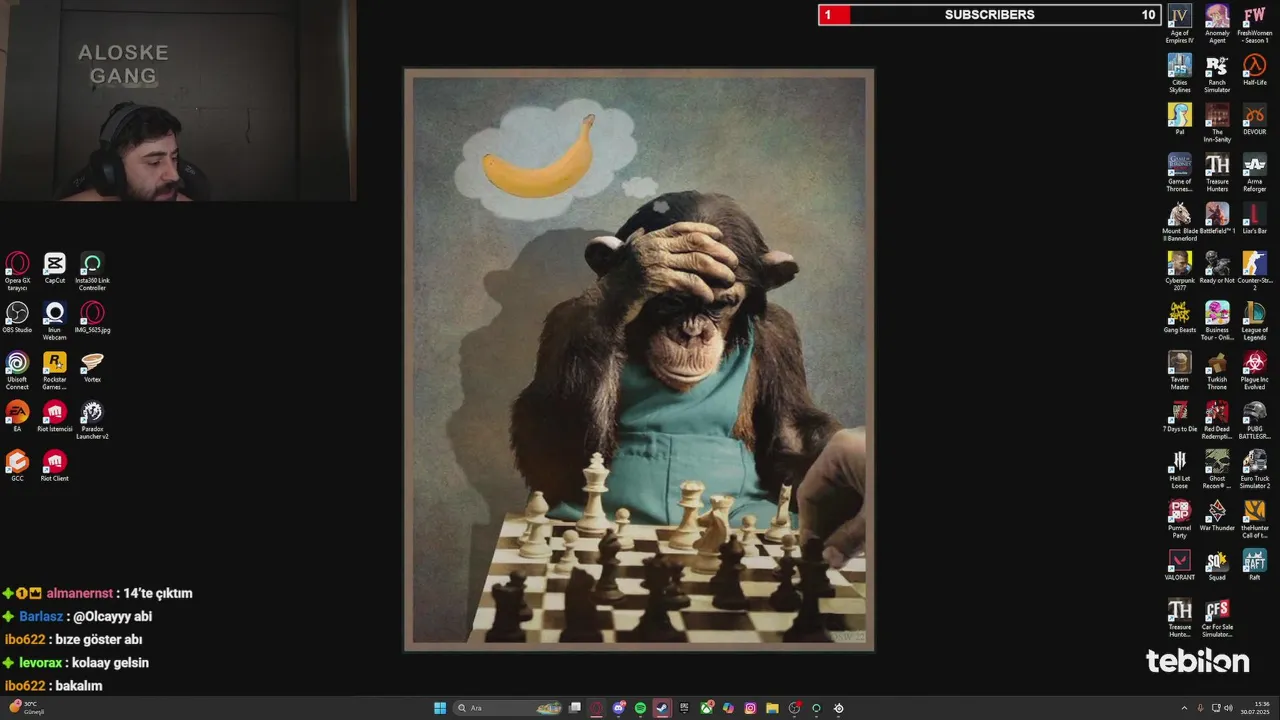1280x720 pixels.
Task: Select the Gang Beasts desktop icon
Action: click(x=1180, y=317)
